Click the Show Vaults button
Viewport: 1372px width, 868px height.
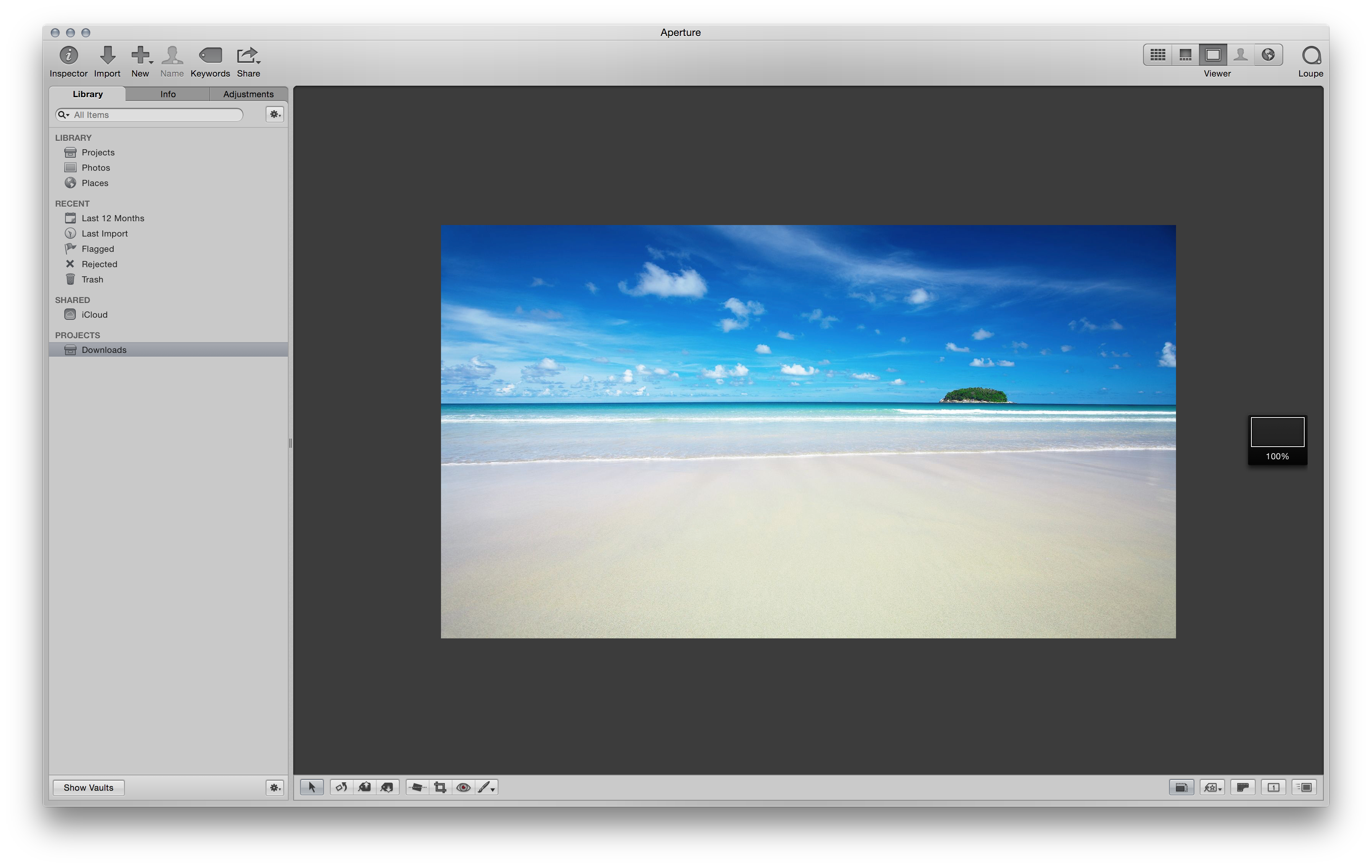[x=88, y=787]
